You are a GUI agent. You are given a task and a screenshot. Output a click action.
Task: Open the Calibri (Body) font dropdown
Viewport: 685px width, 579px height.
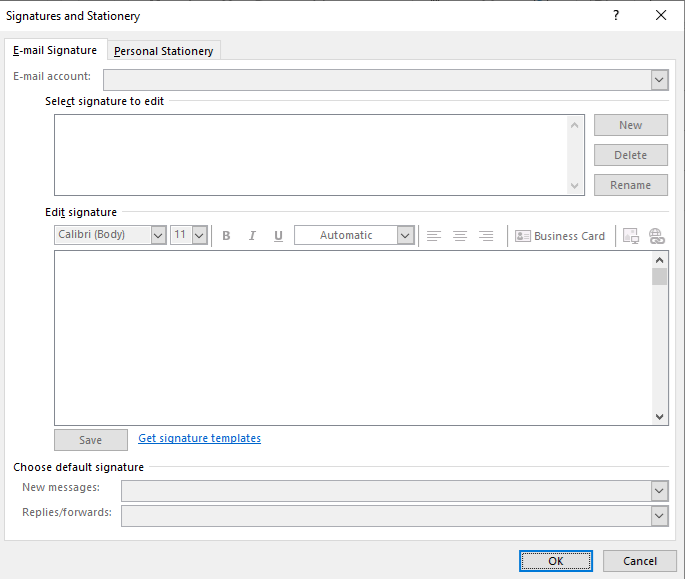coord(158,235)
